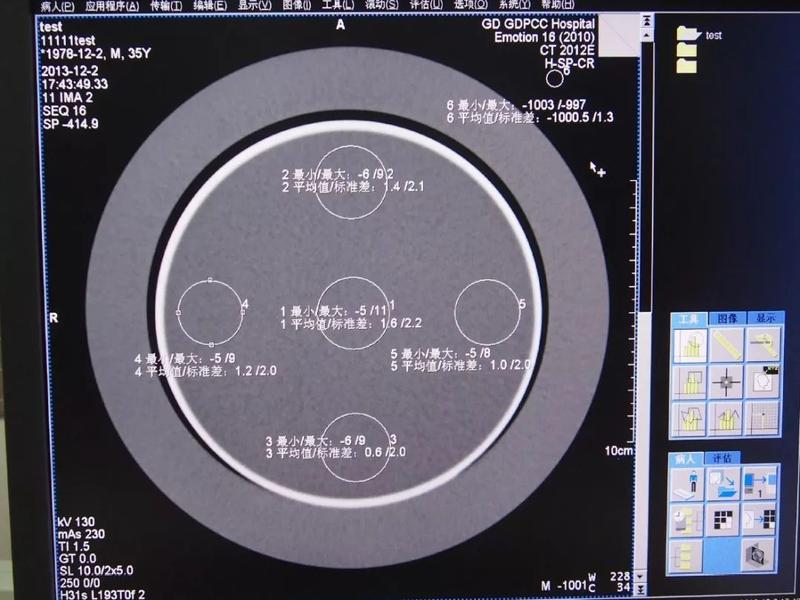Select ROI circle 5 on the phantom right
The image size is (800, 600).
tap(487, 313)
